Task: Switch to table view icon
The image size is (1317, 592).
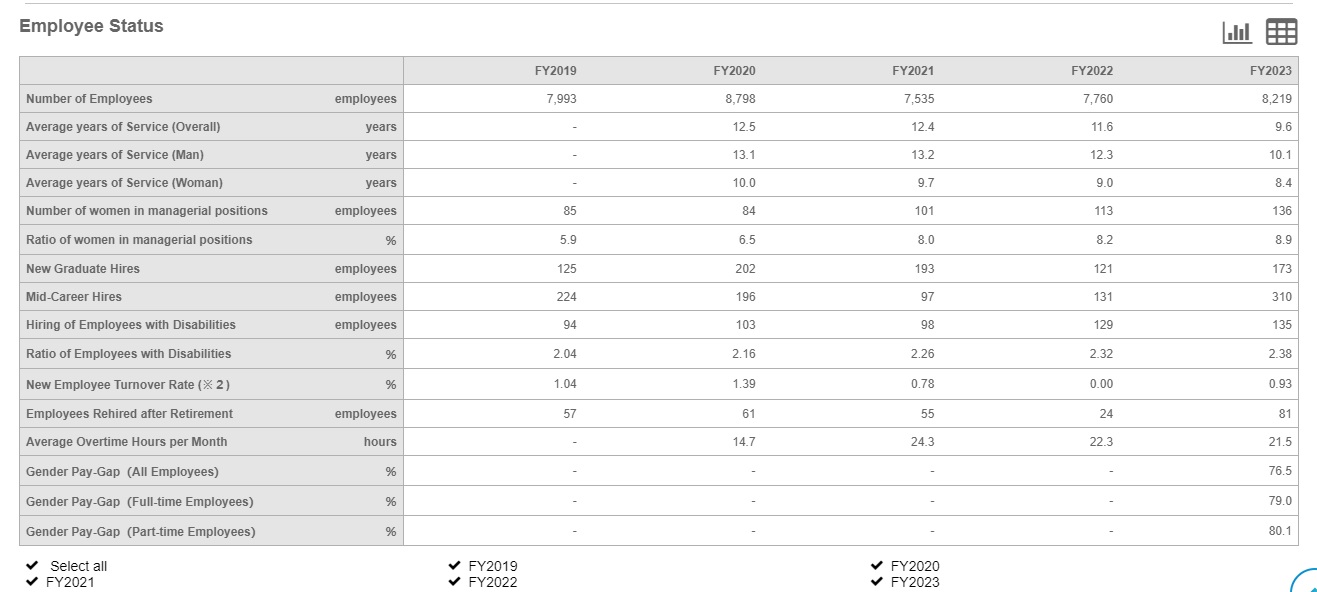Action: click(x=1282, y=32)
